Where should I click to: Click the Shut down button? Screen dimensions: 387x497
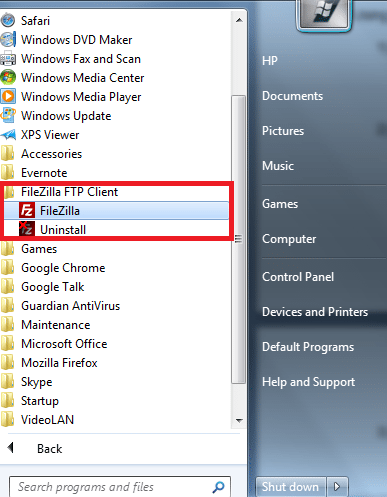pyautogui.click(x=290, y=487)
